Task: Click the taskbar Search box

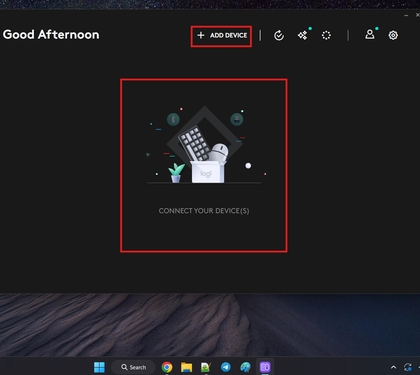Action: coord(133,367)
